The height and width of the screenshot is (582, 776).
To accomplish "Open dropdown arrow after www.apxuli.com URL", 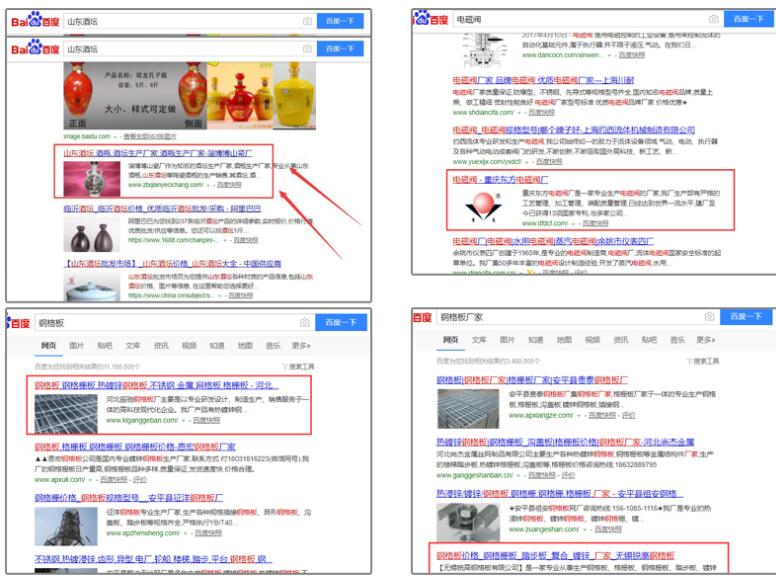I will coord(90,480).
